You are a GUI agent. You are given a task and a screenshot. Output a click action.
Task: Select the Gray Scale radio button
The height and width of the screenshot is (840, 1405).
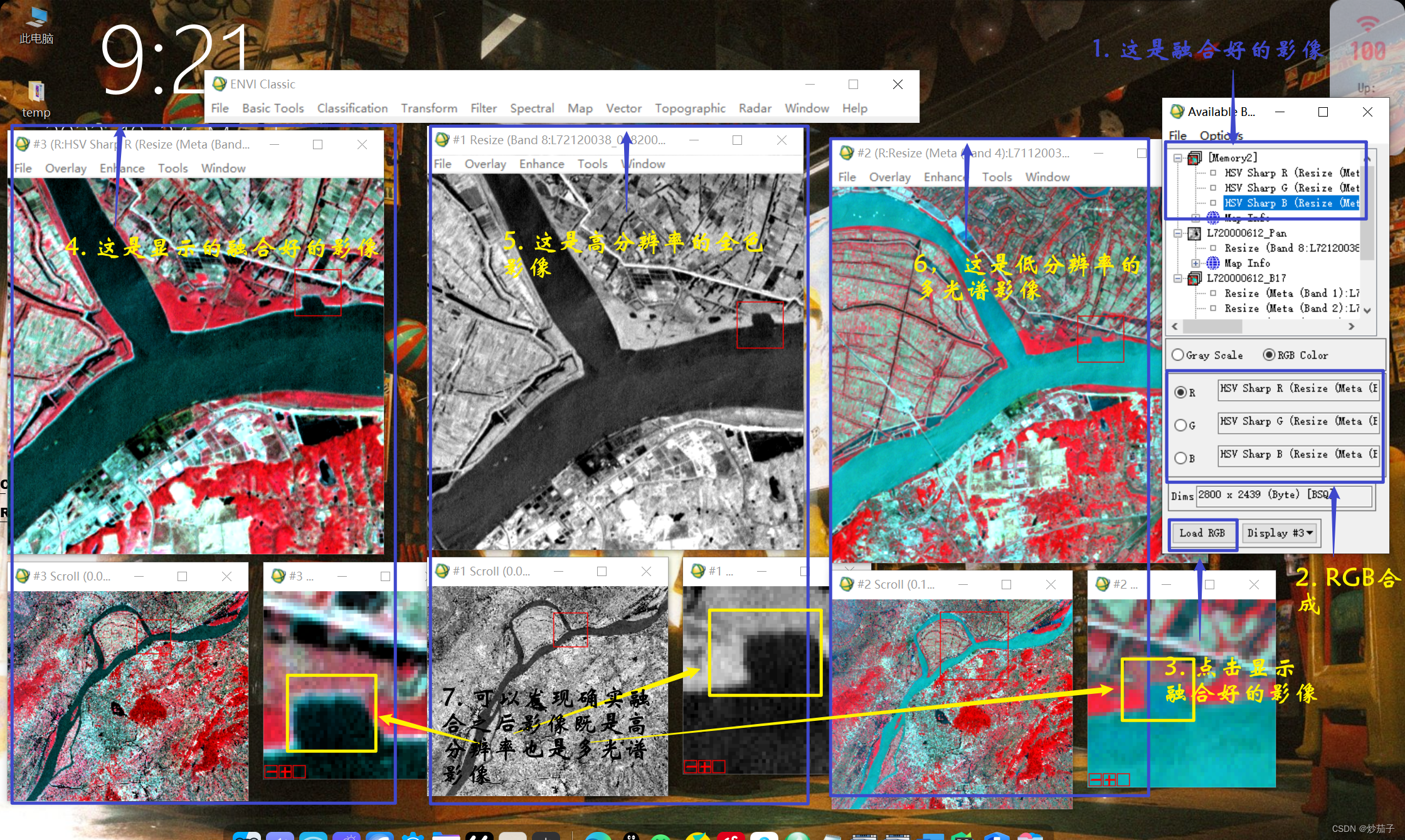[1178, 355]
